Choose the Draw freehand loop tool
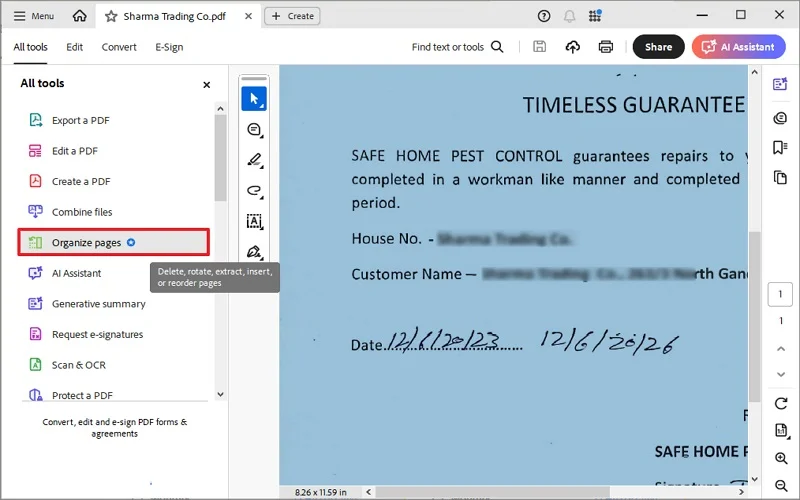 [x=254, y=191]
